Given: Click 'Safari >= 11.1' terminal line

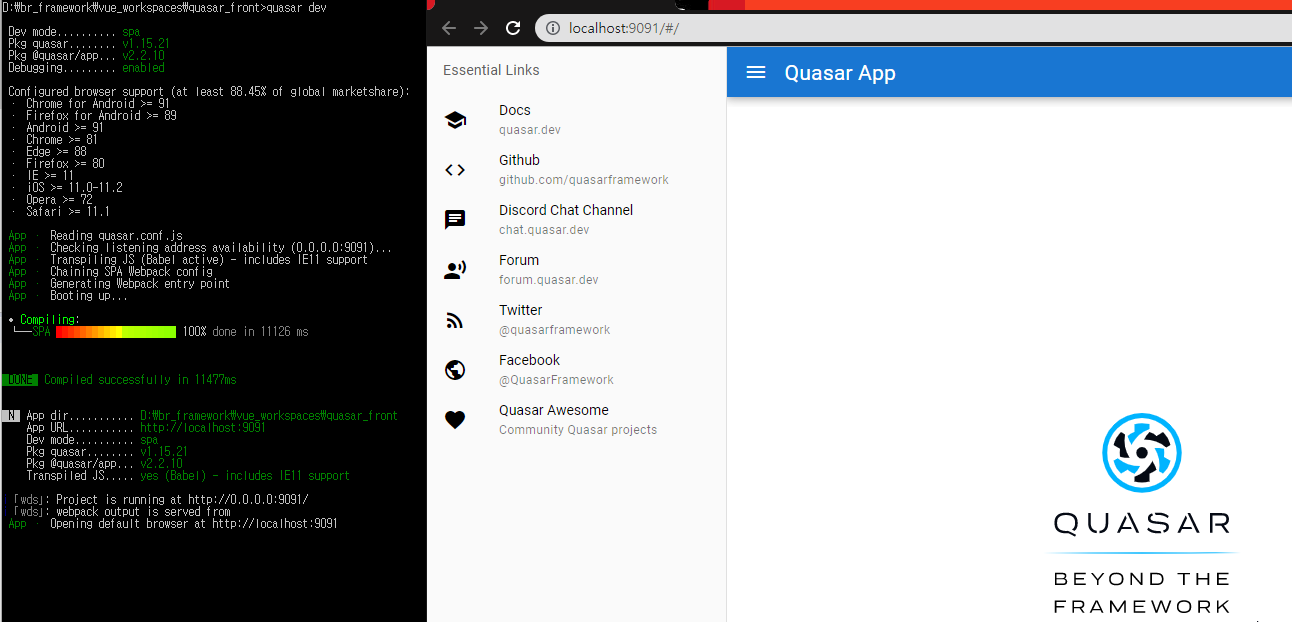Looking at the screenshot, I should point(68,212).
